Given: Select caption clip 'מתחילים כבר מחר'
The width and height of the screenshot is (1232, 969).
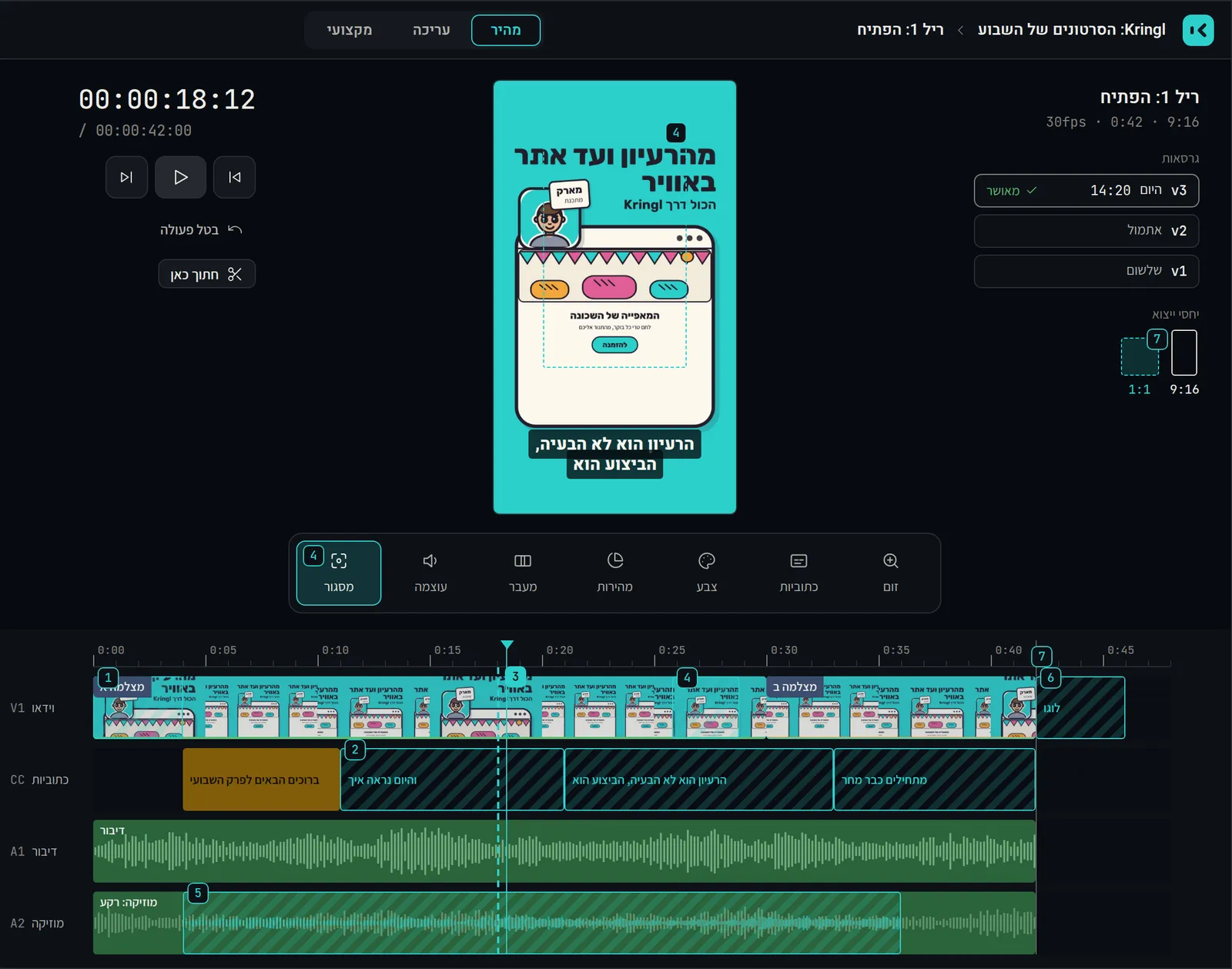Looking at the screenshot, I should (x=934, y=780).
